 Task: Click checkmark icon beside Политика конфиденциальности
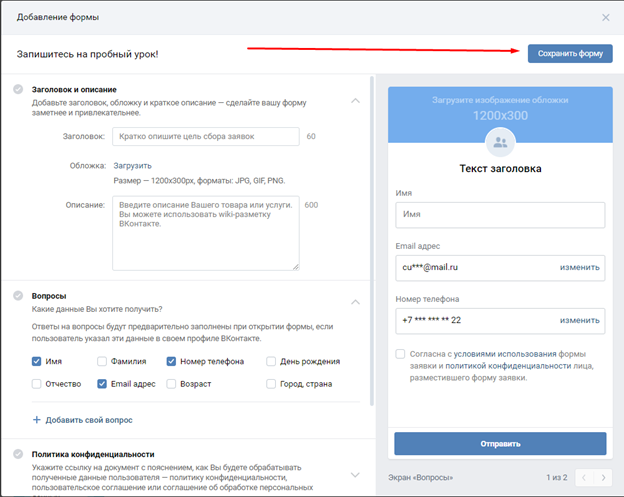tap(18, 454)
